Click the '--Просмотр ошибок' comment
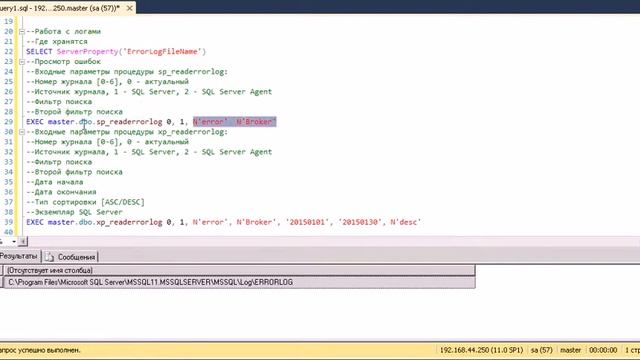 [63, 62]
